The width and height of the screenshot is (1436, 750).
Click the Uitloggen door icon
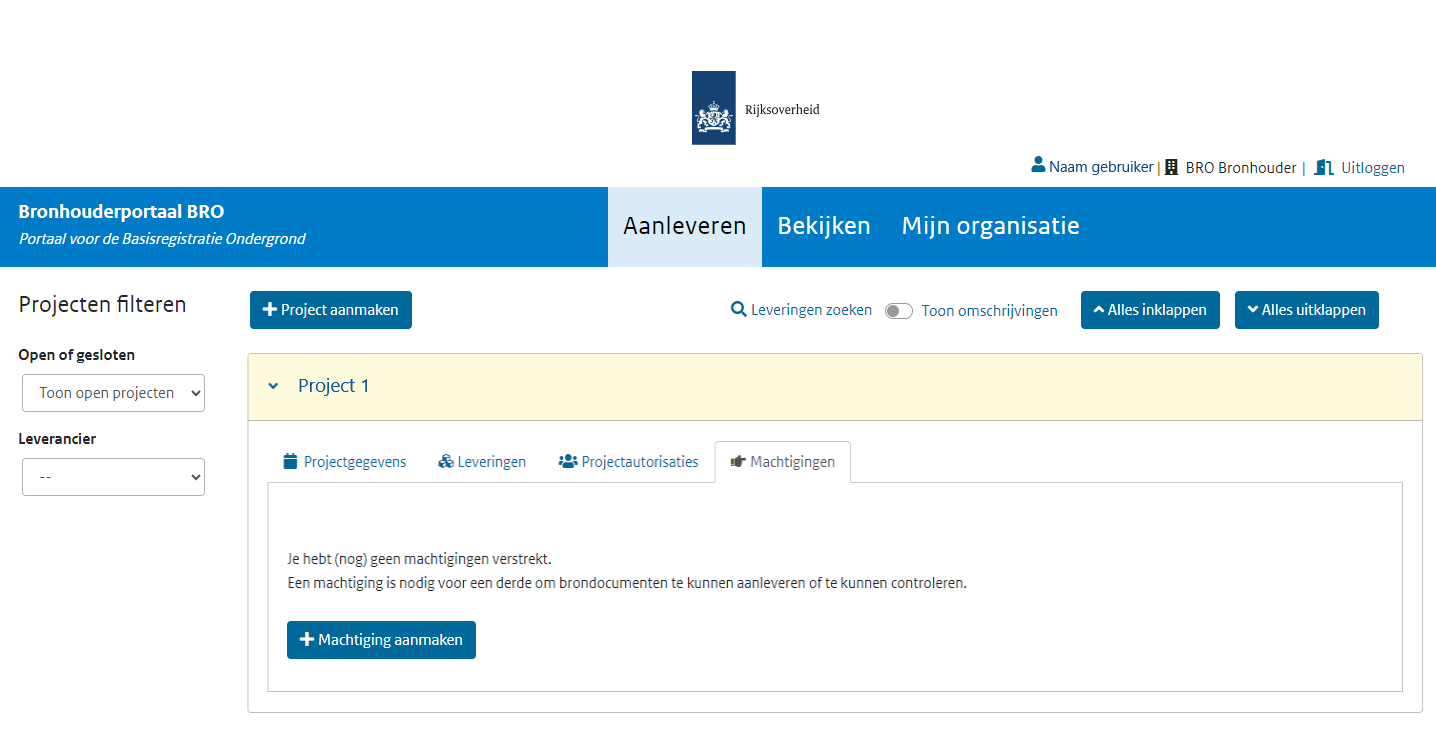[x=1324, y=166]
